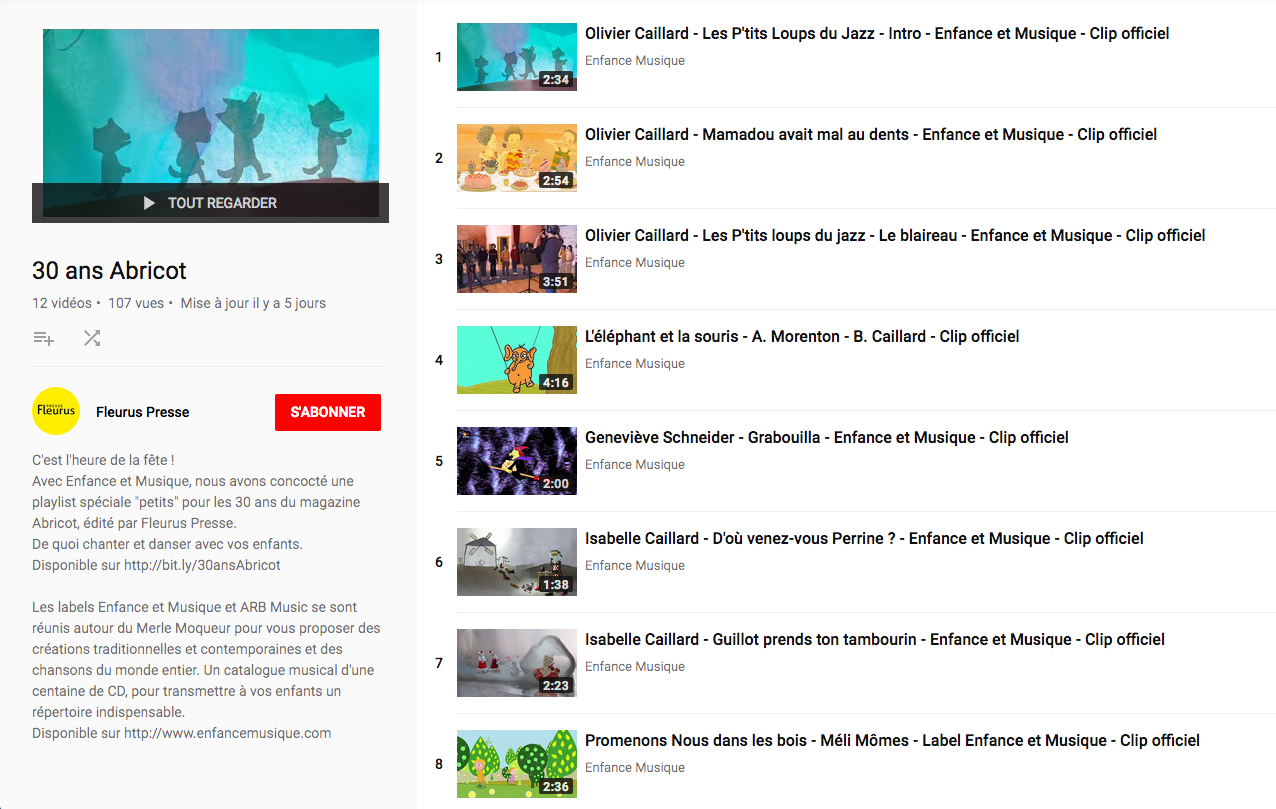Click the Mise à jour il y a 5 jours text
1276x809 pixels.
click(253, 303)
